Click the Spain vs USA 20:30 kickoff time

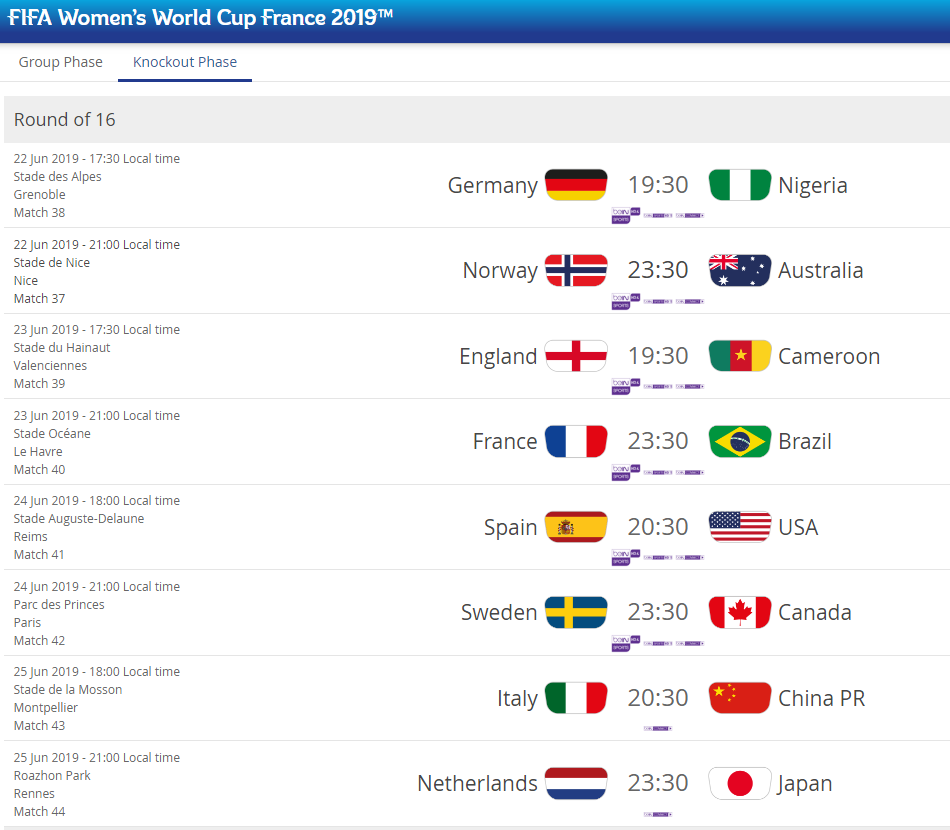click(x=657, y=526)
